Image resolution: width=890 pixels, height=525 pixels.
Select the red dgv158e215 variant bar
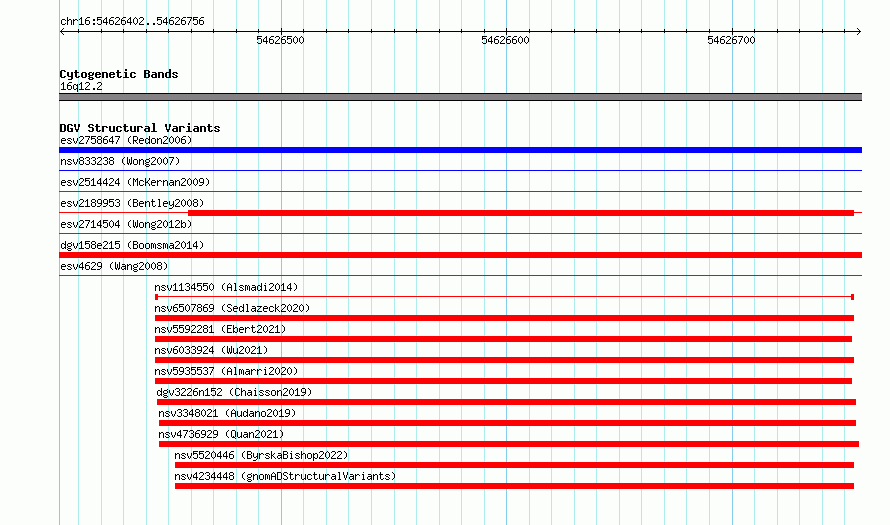coord(460,255)
